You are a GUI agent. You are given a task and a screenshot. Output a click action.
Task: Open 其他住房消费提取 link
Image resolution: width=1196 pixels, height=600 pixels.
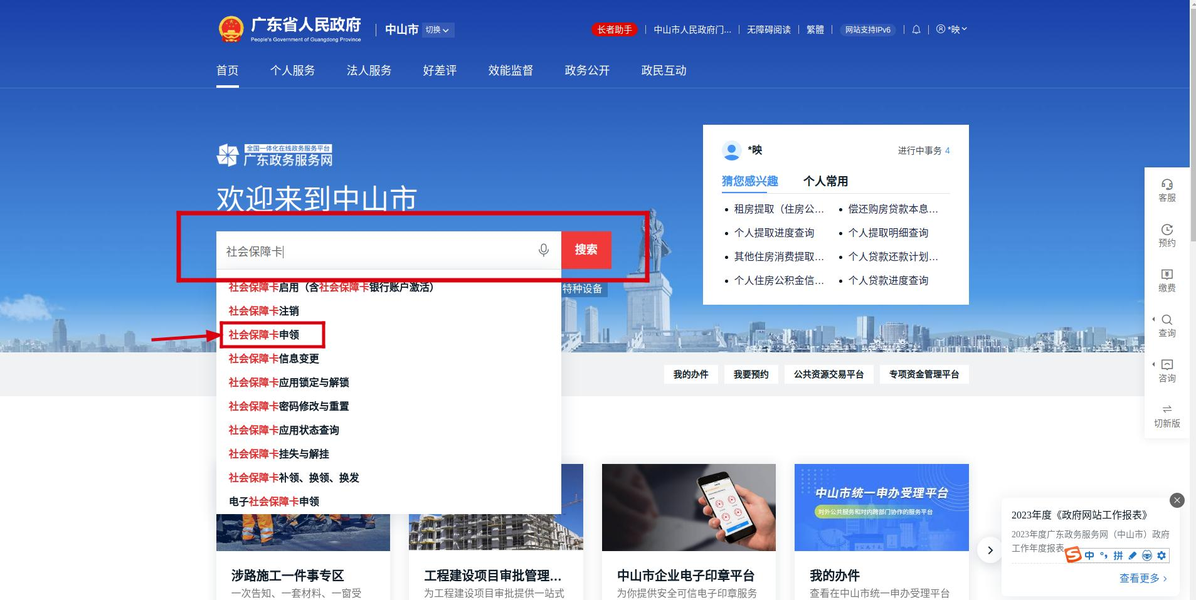click(779, 256)
